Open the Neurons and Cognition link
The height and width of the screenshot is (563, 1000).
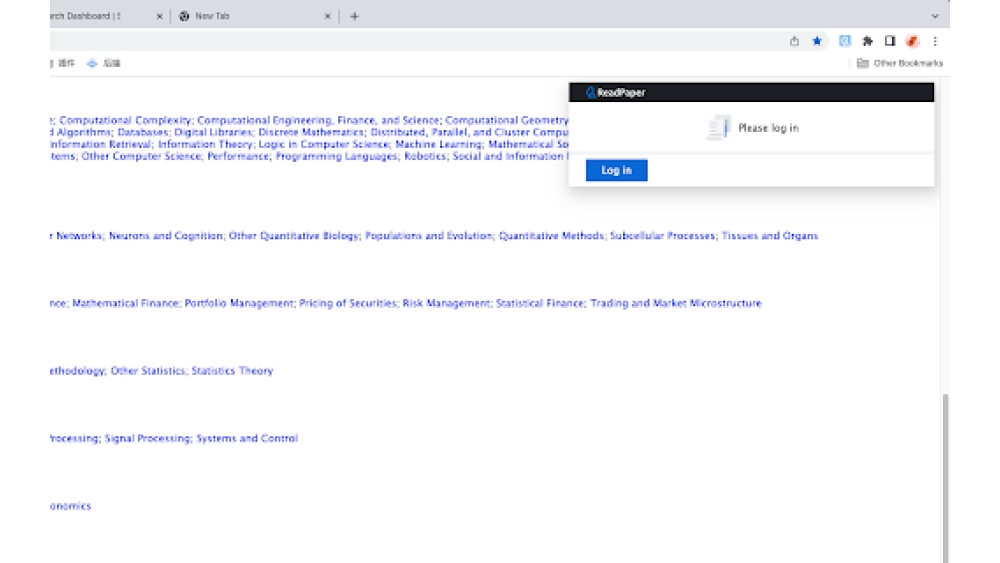point(166,236)
